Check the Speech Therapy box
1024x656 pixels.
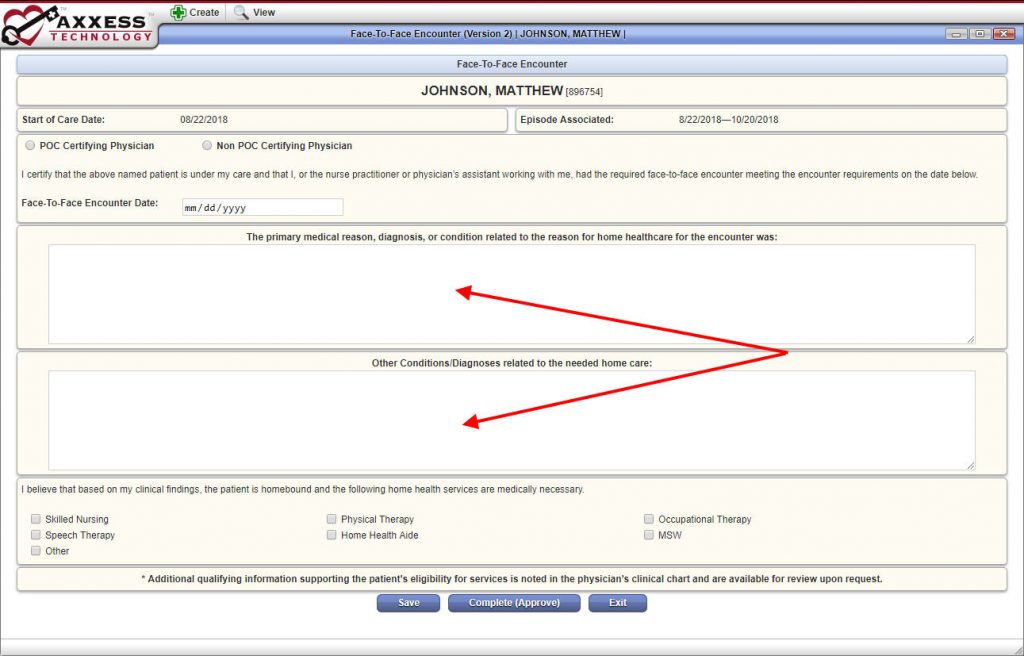click(x=36, y=534)
